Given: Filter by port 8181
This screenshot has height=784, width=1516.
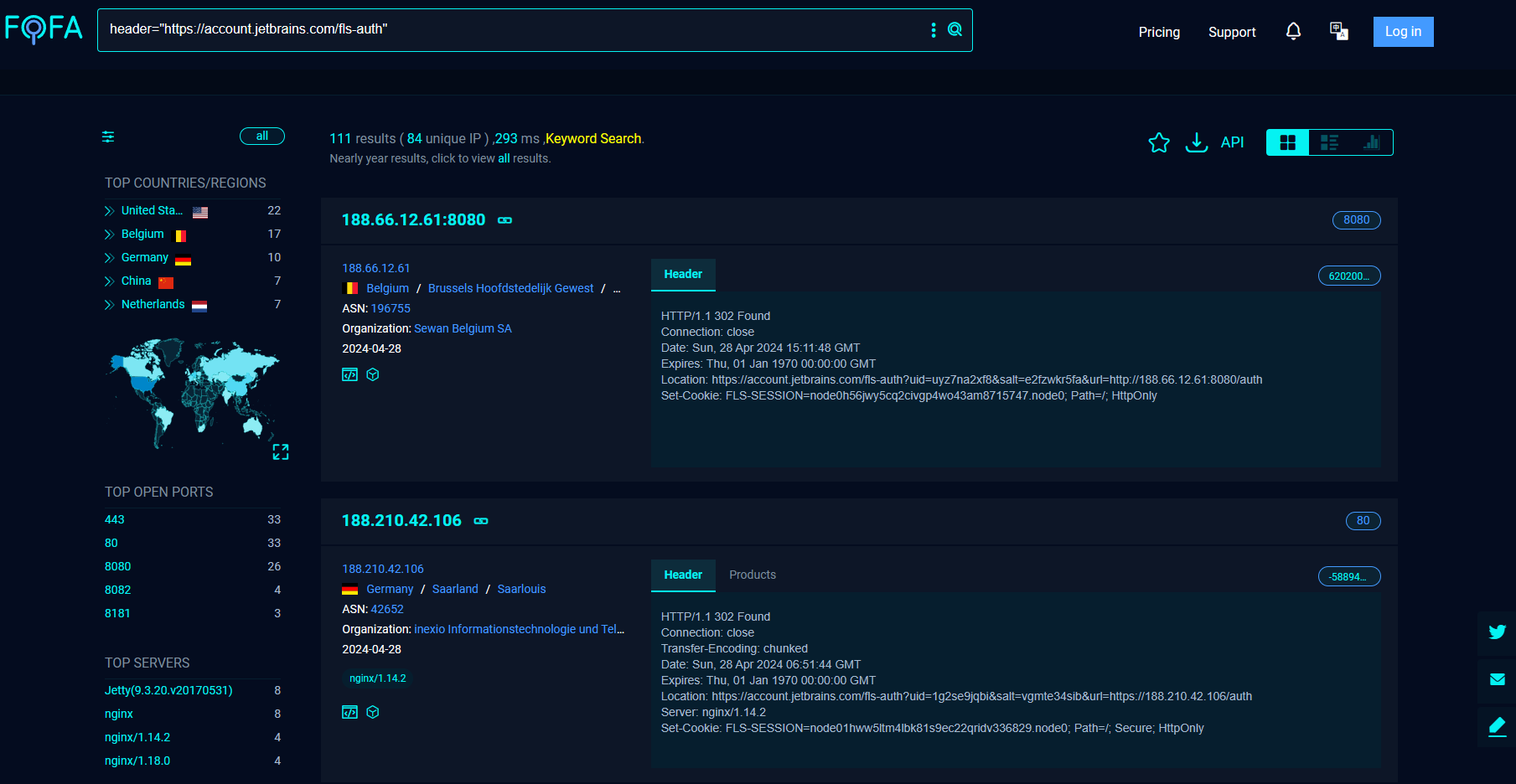Looking at the screenshot, I should click(x=117, y=613).
